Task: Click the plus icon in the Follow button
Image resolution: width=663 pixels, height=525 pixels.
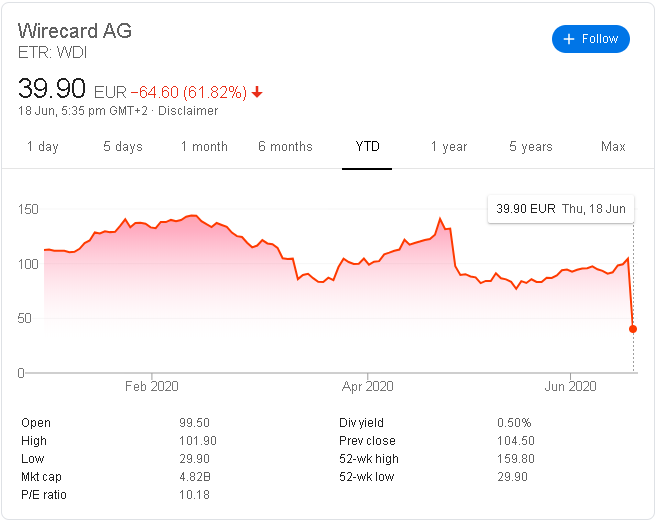Action: 569,39
